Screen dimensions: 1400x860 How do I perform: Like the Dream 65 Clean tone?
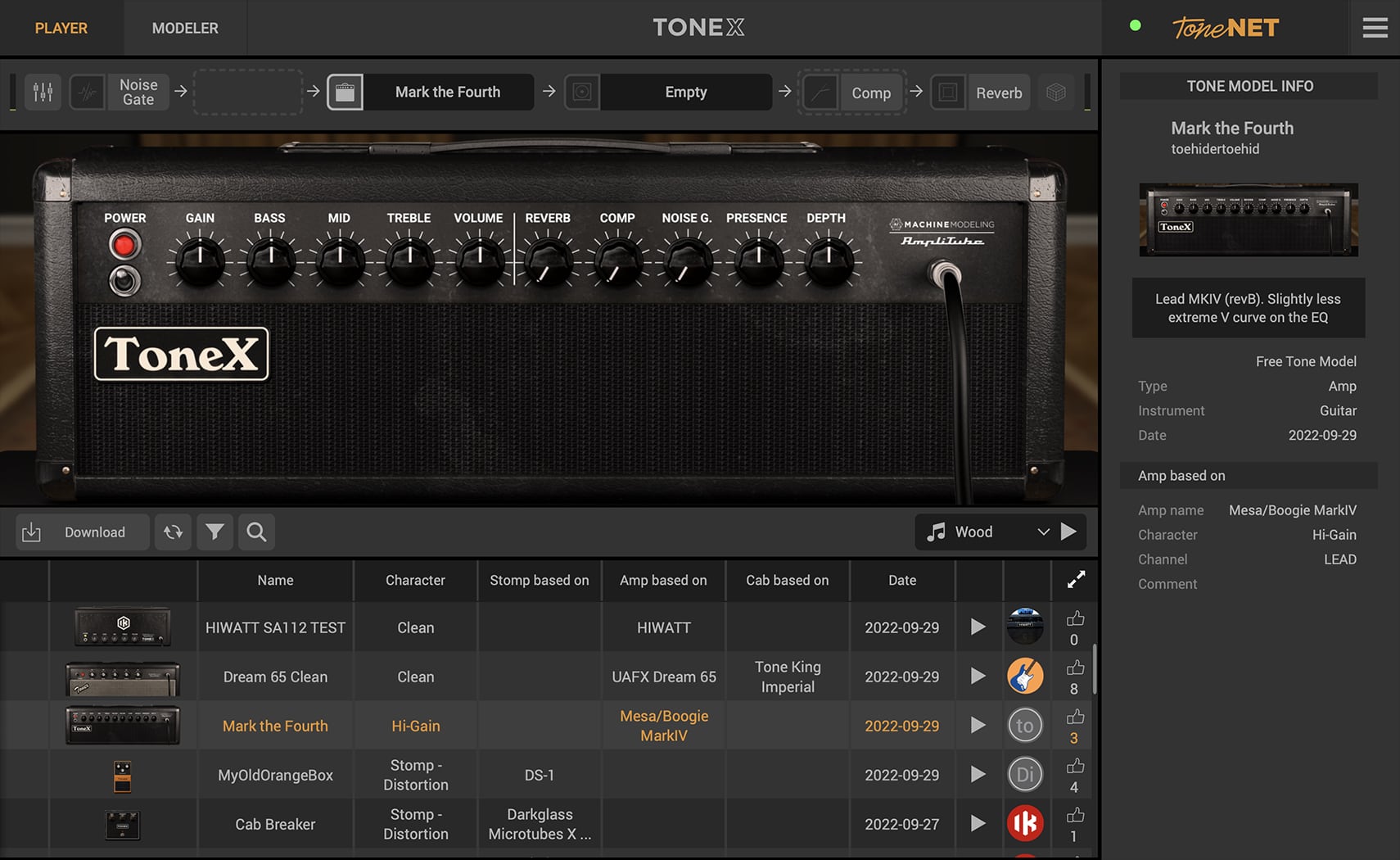click(1075, 668)
